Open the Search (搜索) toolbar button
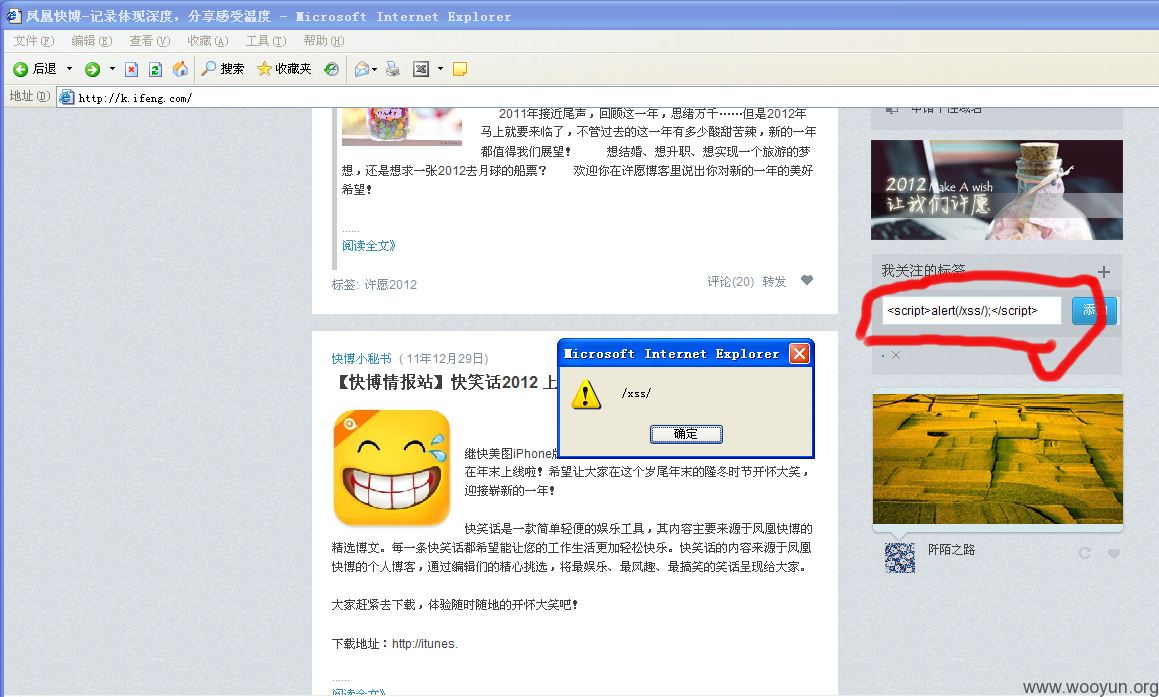Image resolution: width=1159 pixels, height=697 pixels. pyautogui.click(x=222, y=69)
